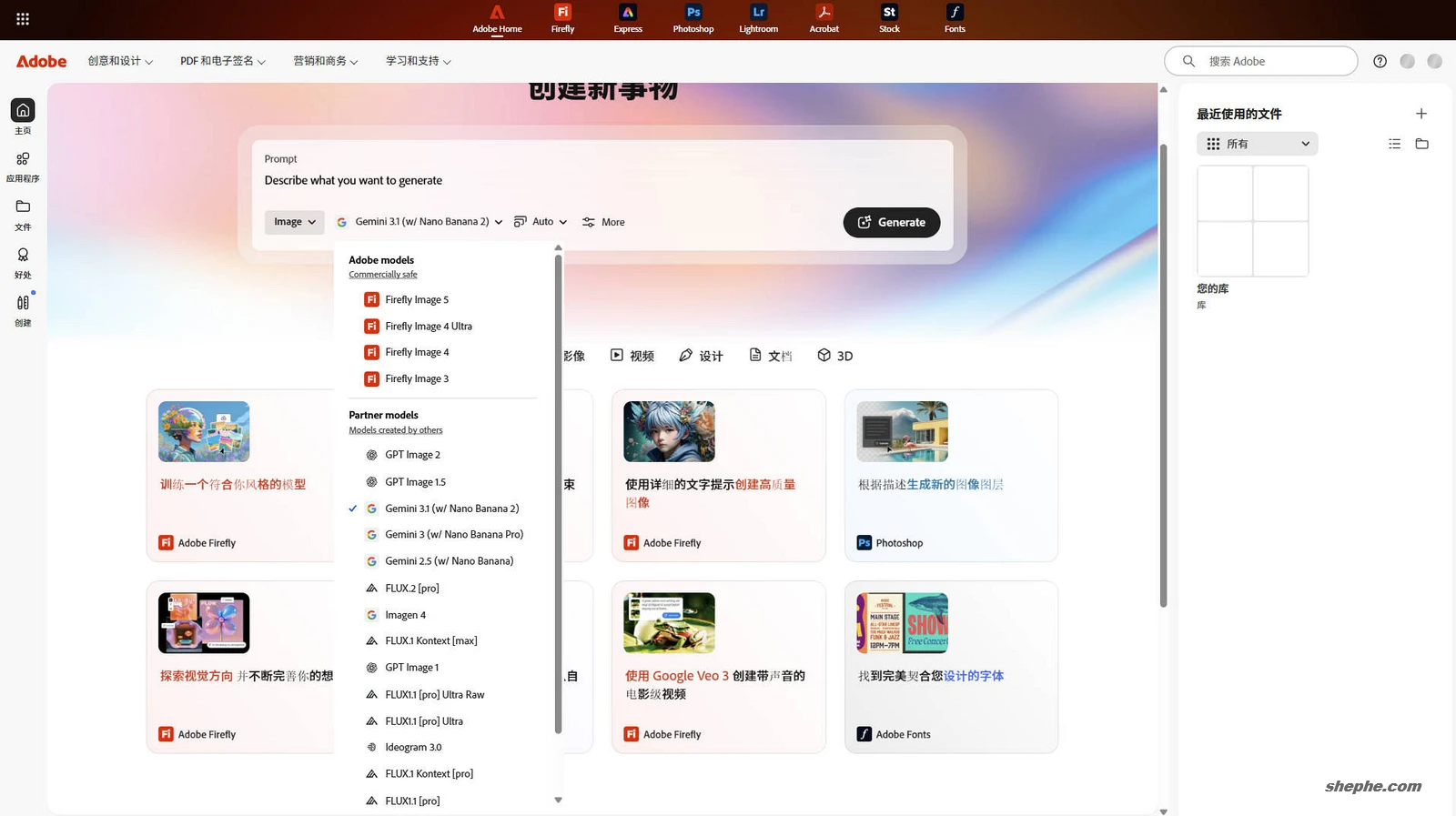Screen dimensions: 1456x816
Task: Open Adobe Stock from top bar
Action: 889,19
